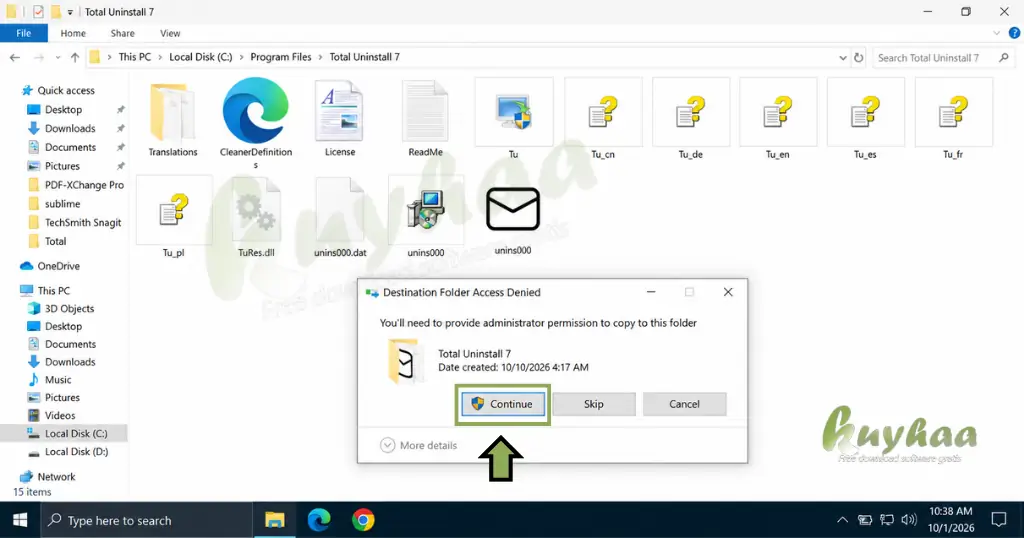1024x538 pixels.
Task: Select Quick access in the navigation pane
Action: (x=65, y=90)
